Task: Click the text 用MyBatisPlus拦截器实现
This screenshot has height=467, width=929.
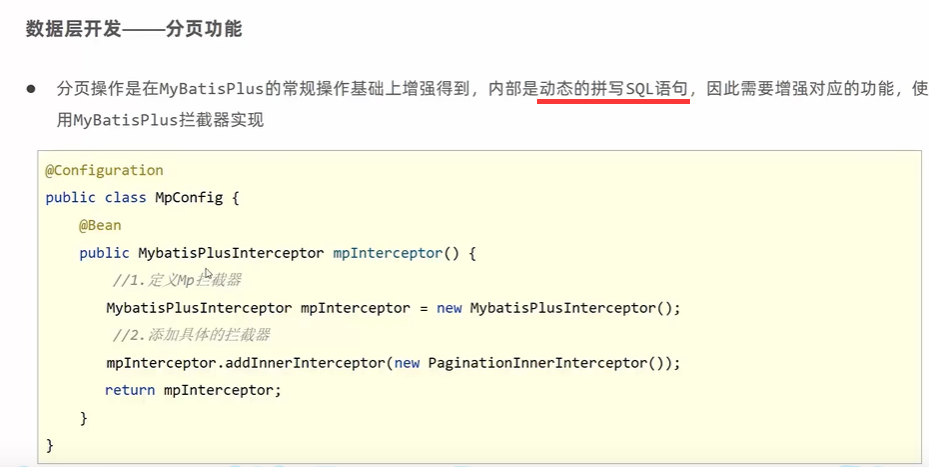Action: (160, 120)
